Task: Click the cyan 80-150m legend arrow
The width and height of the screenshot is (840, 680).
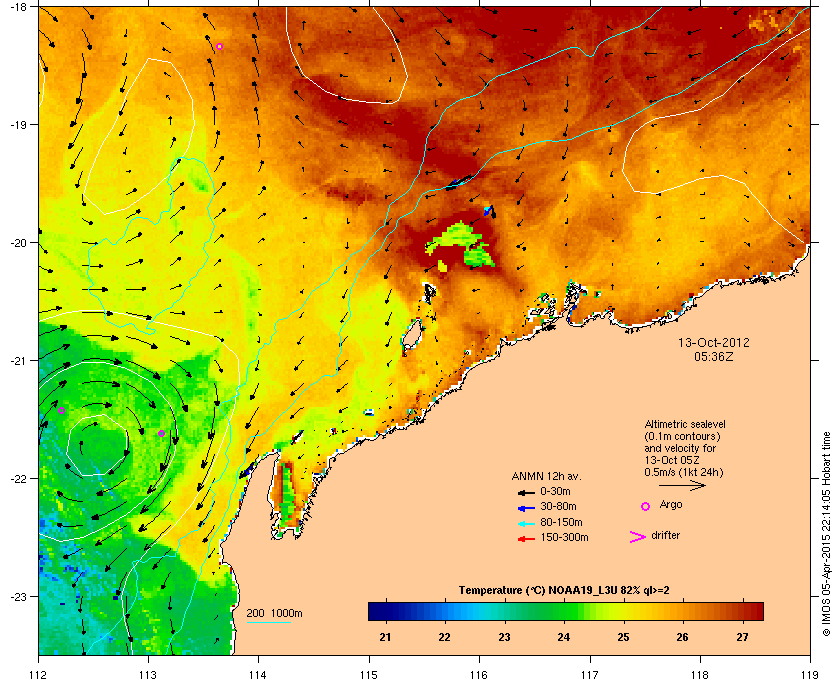Action: click(527, 523)
